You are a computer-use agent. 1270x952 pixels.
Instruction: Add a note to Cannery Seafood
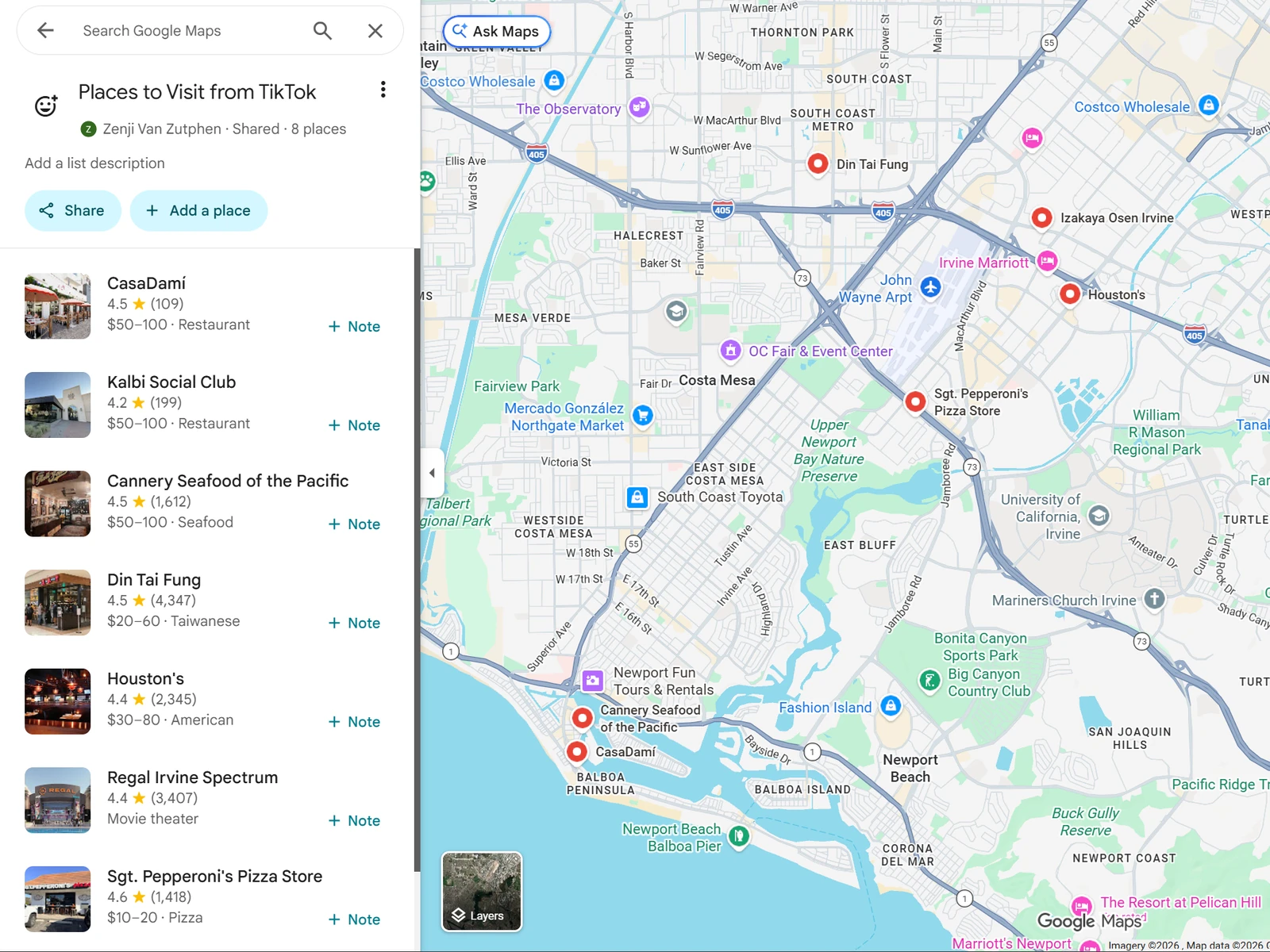tap(355, 524)
